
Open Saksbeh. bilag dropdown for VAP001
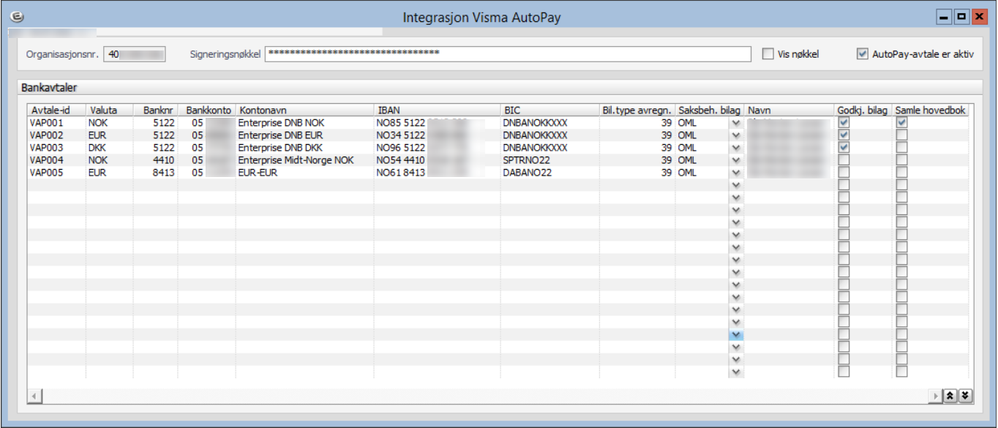[736, 122]
